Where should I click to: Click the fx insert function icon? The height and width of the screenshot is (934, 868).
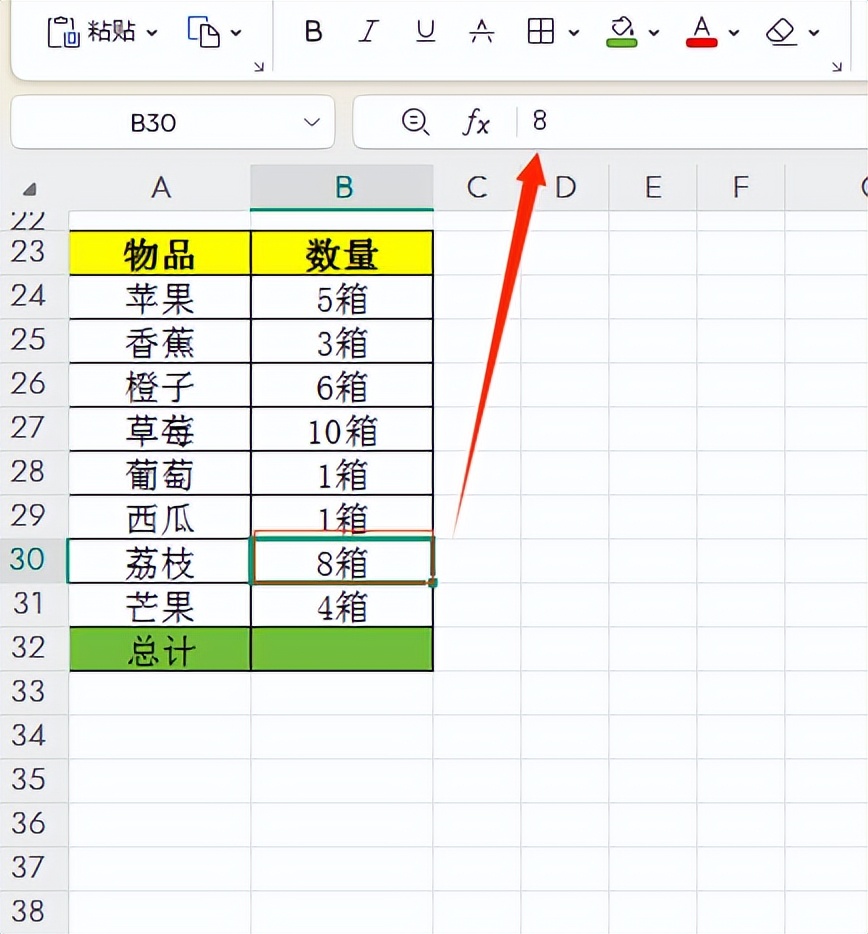[476, 122]
